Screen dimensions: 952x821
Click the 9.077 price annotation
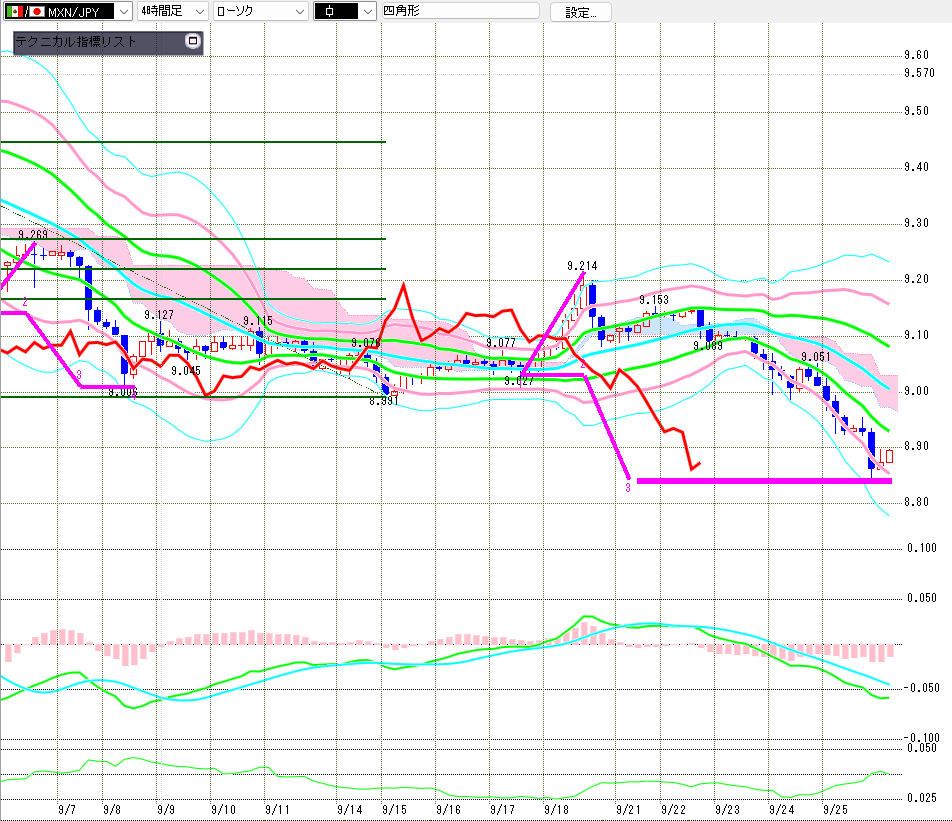coord(501,343)
